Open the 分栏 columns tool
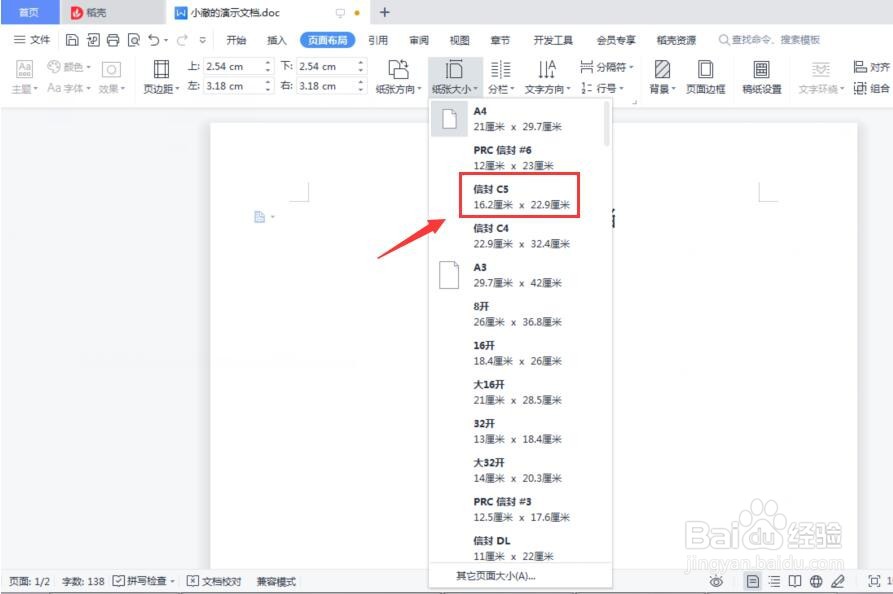Viewport: 893px width, 594px height. coord(501,77)
